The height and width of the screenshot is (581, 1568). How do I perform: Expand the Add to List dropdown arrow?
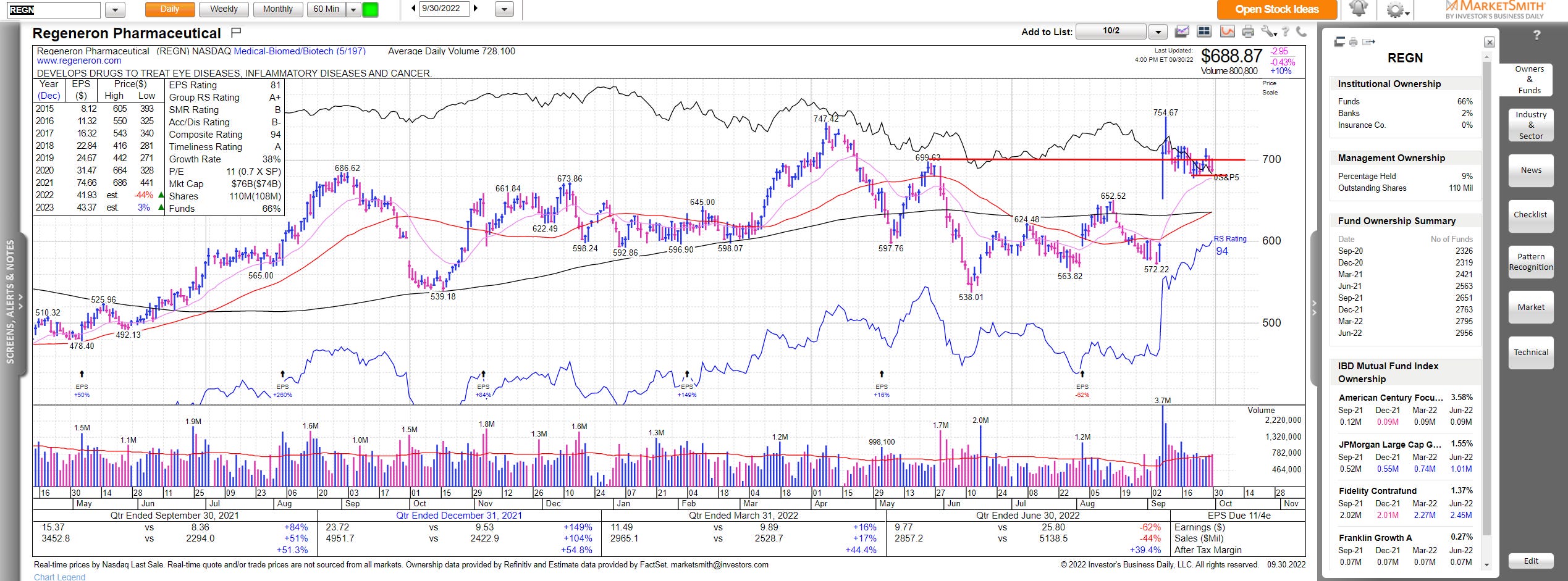pos(1158,31)
